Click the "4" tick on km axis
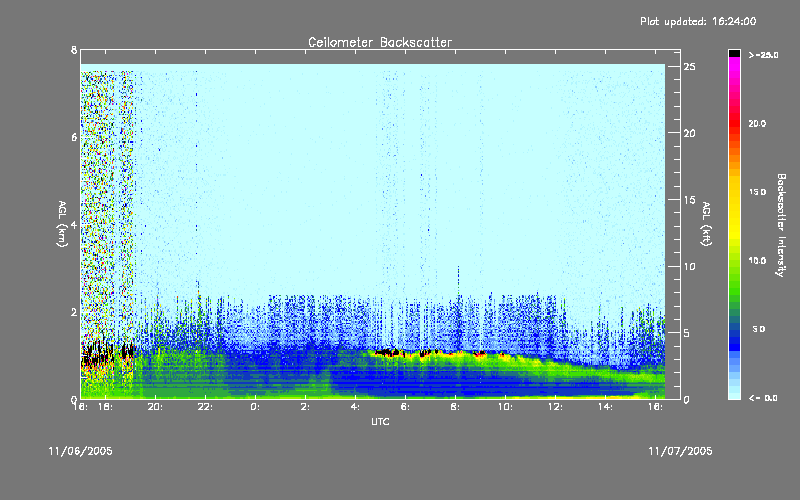 pyautogui.click(x=74, y=224)
